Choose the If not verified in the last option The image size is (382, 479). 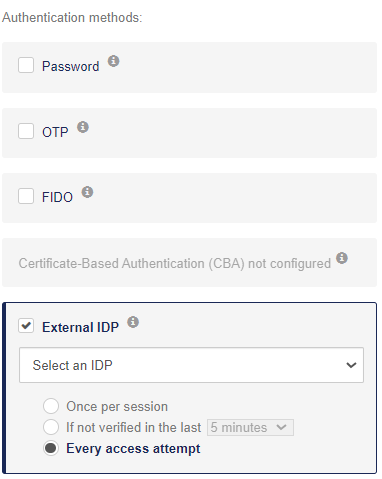click(x=51, y=427)
